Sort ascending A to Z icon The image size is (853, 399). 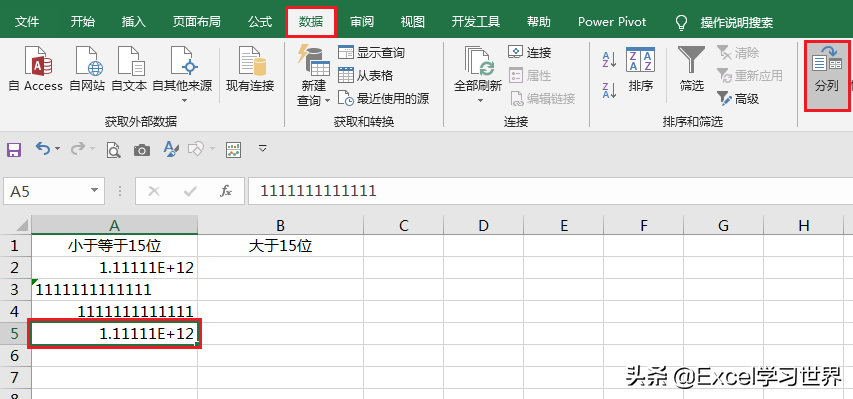pos(609,59)
